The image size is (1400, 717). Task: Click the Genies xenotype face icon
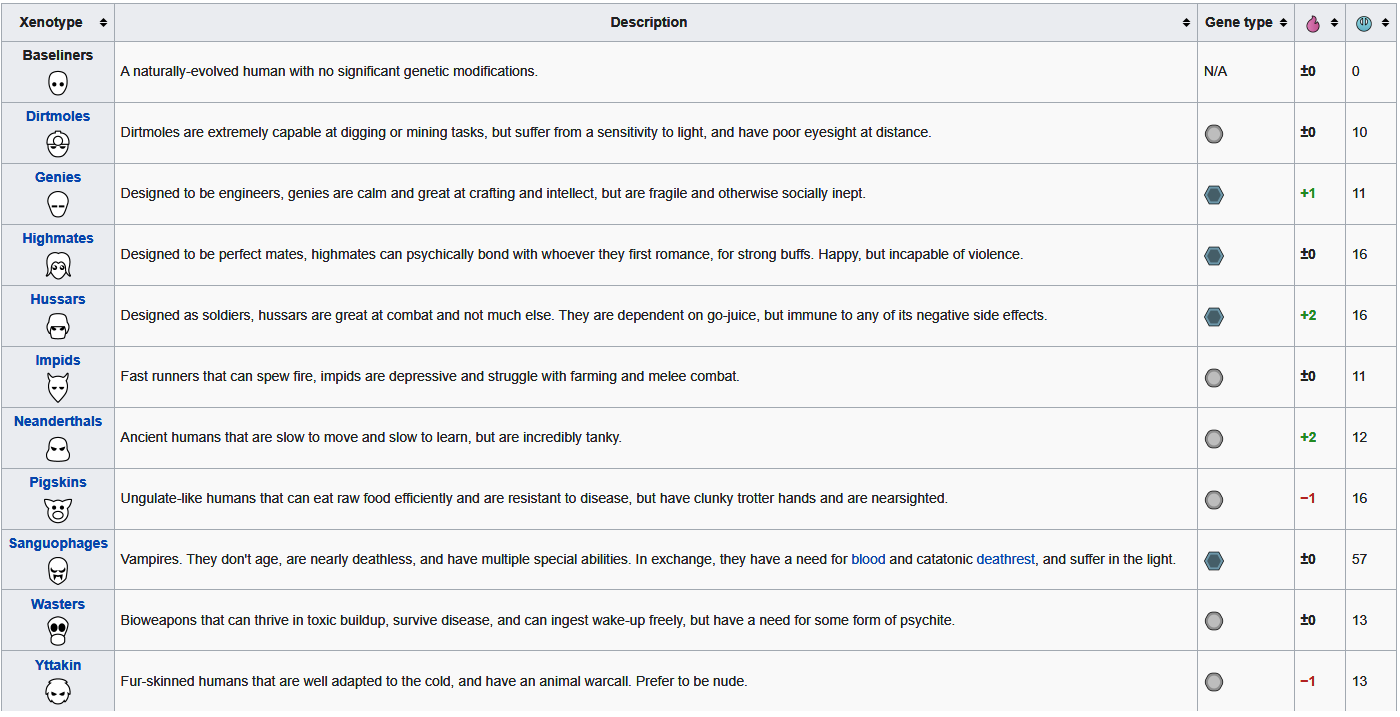tap(58, 205)
